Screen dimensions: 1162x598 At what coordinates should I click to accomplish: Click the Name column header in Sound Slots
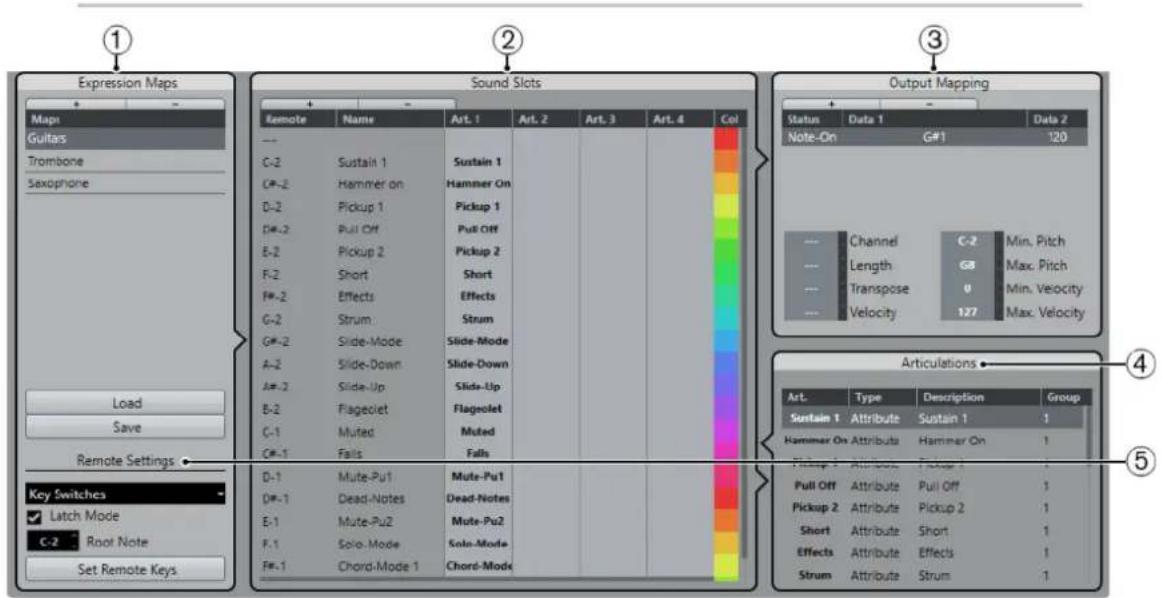(x=390, y=119)
